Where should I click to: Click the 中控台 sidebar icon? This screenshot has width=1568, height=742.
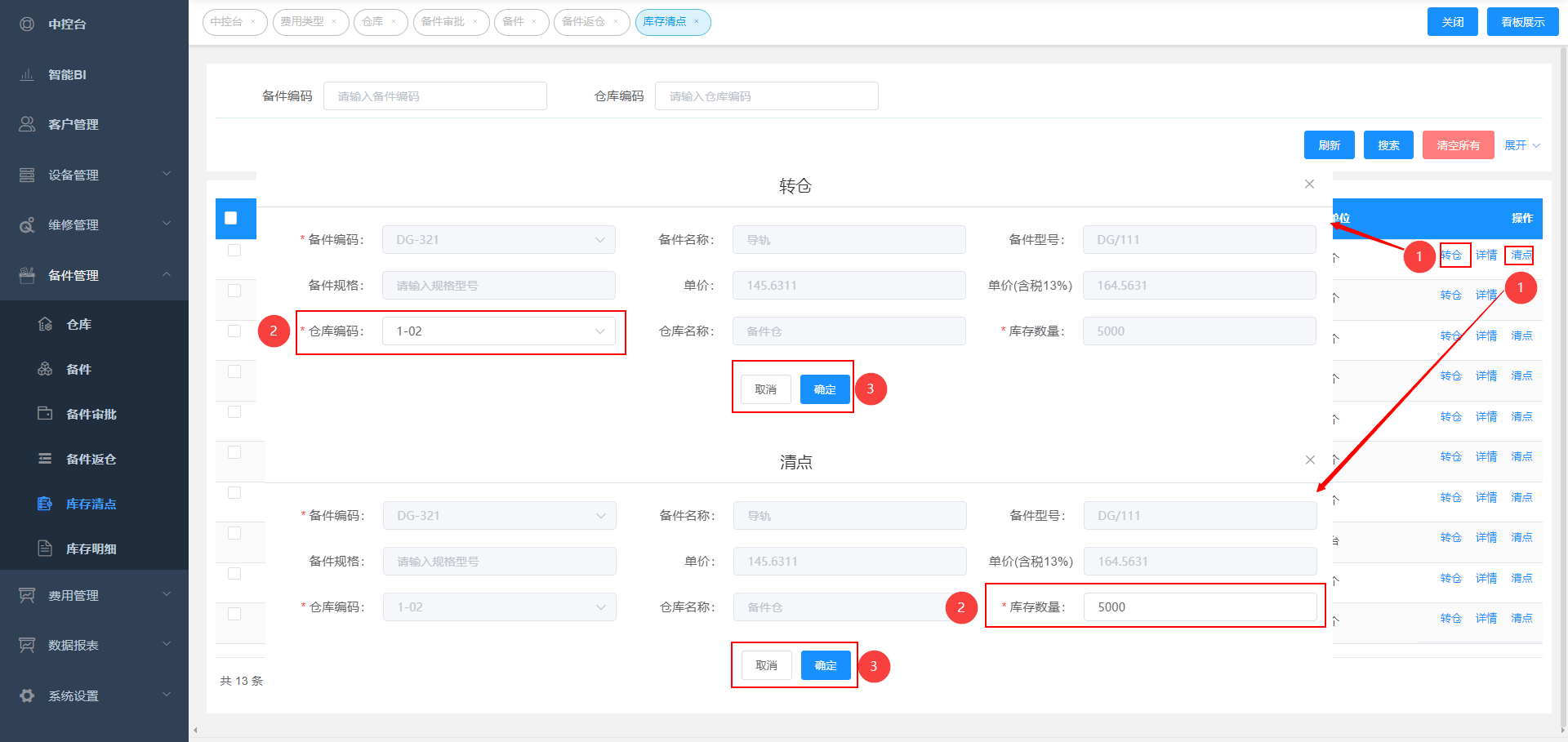point(27,24)
